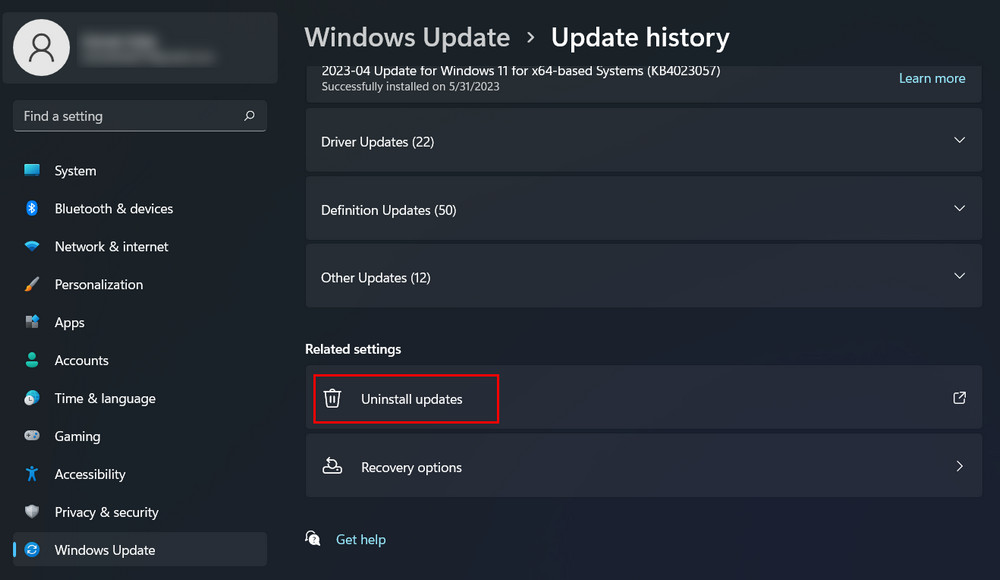Click Driver Updates (22) label
This screenshot has width=1000, height=580.
click(x=378, y=142)
